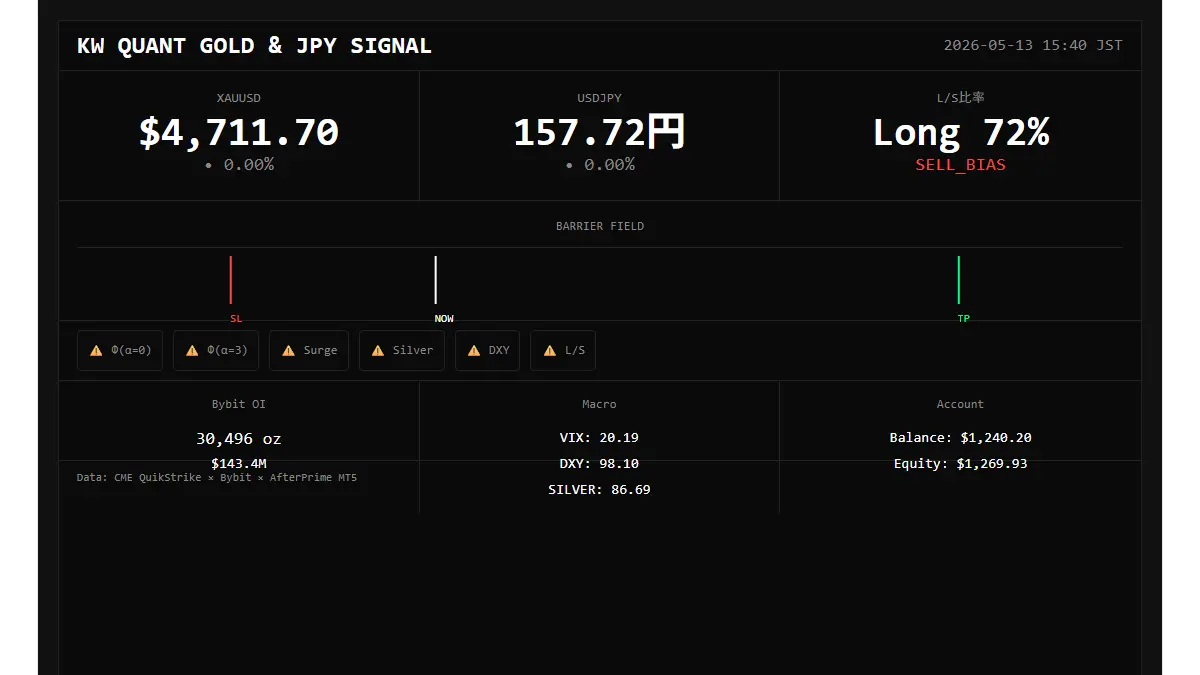Image resolution: width=1200 pixels, height=675 pixels.
Task: Open the L/S warning chip
Action: coord(563,351)
